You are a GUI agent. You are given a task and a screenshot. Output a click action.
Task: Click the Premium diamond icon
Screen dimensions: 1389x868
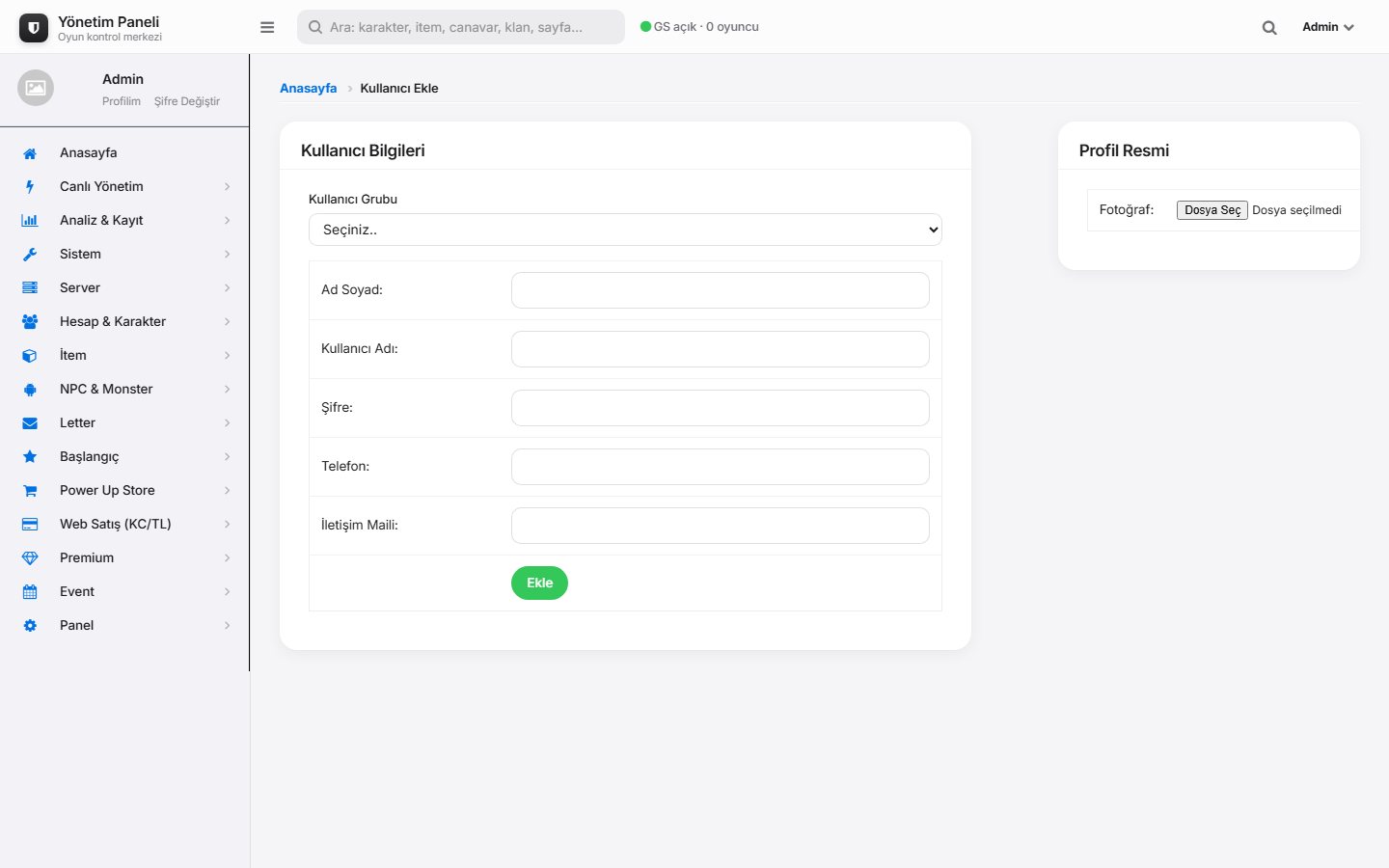coord(30,558)
